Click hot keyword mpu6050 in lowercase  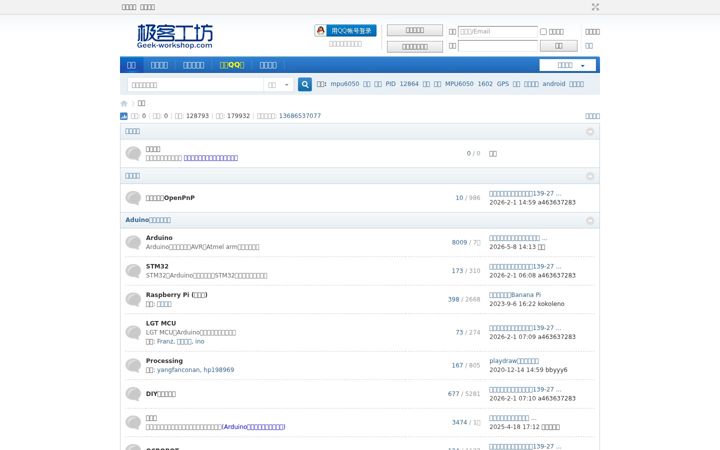345,84
